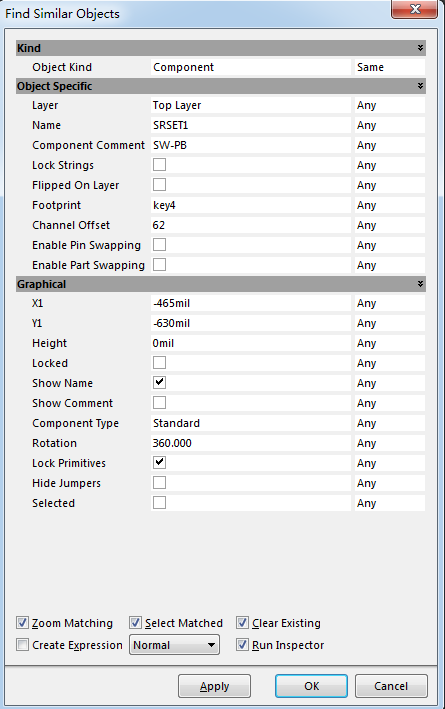
Task: Toggle the Selected checkbox
Action: (159, 502)
